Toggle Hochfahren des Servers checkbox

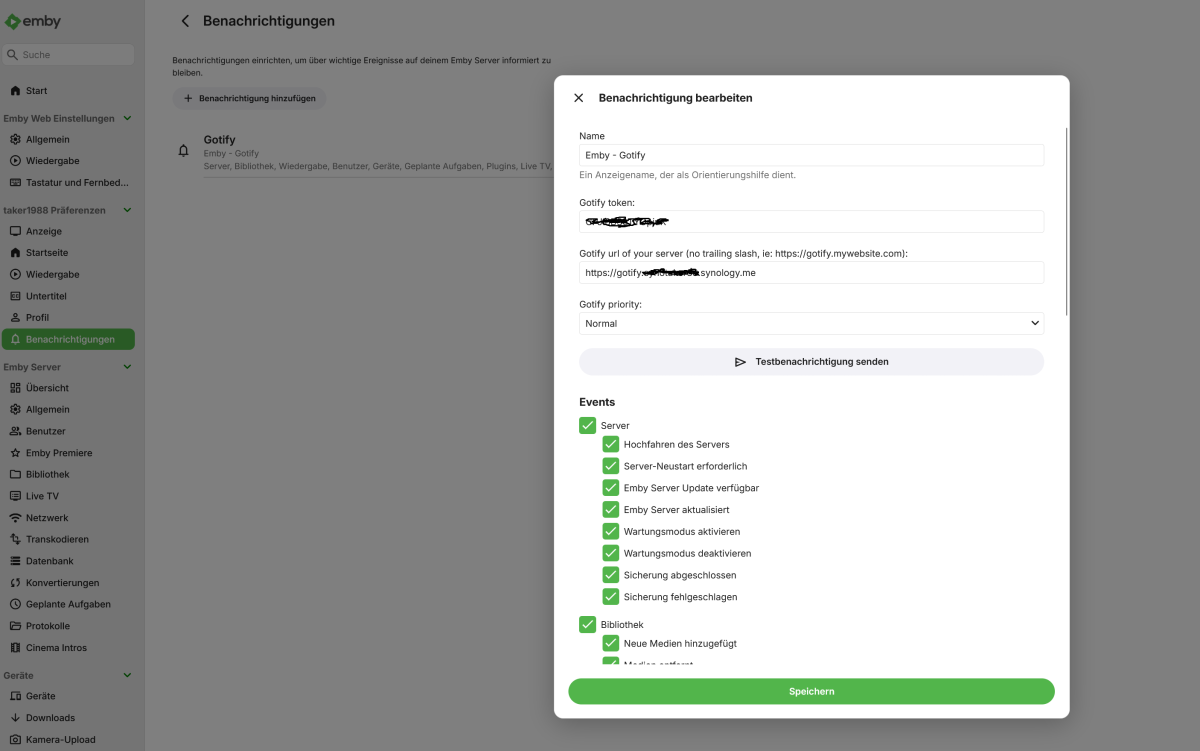pos(610,444)
